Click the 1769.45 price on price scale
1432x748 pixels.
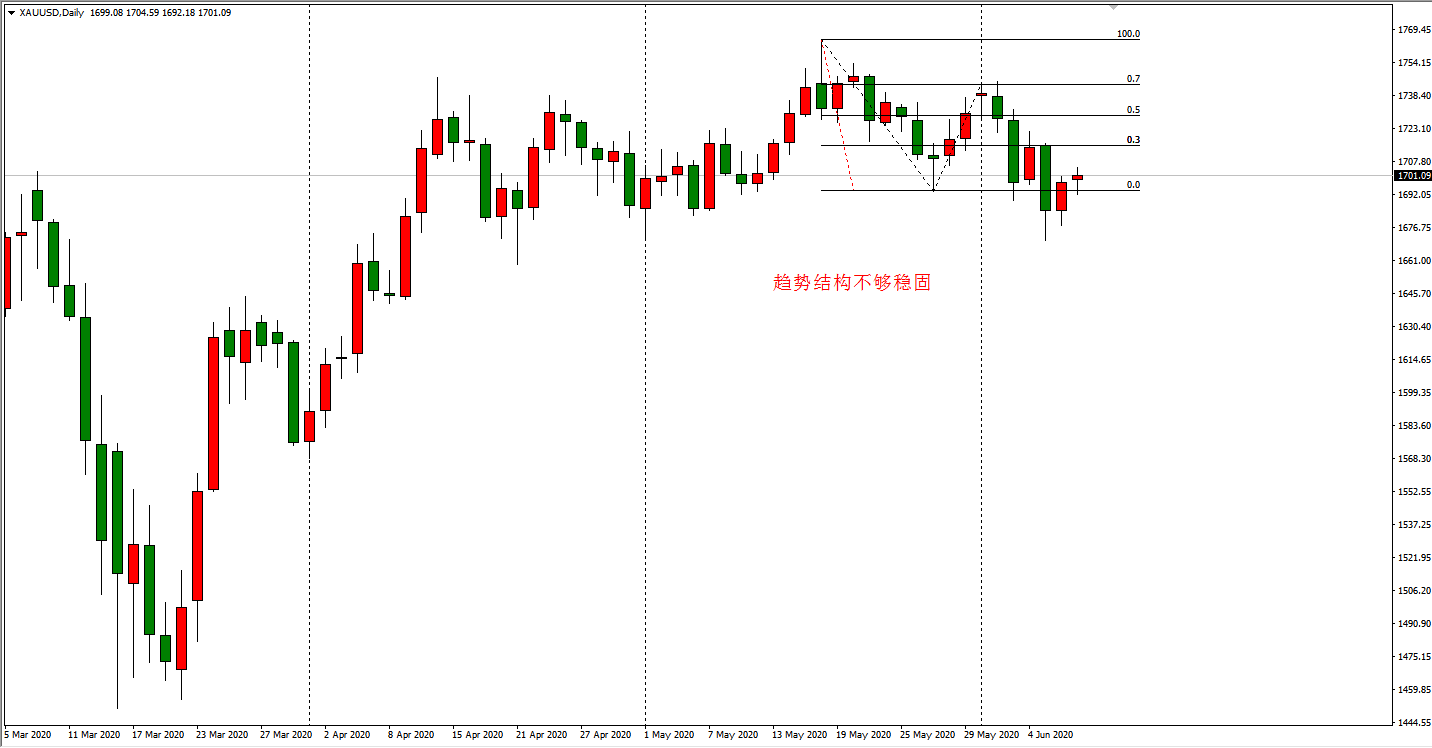click(x=1413, y=30)
